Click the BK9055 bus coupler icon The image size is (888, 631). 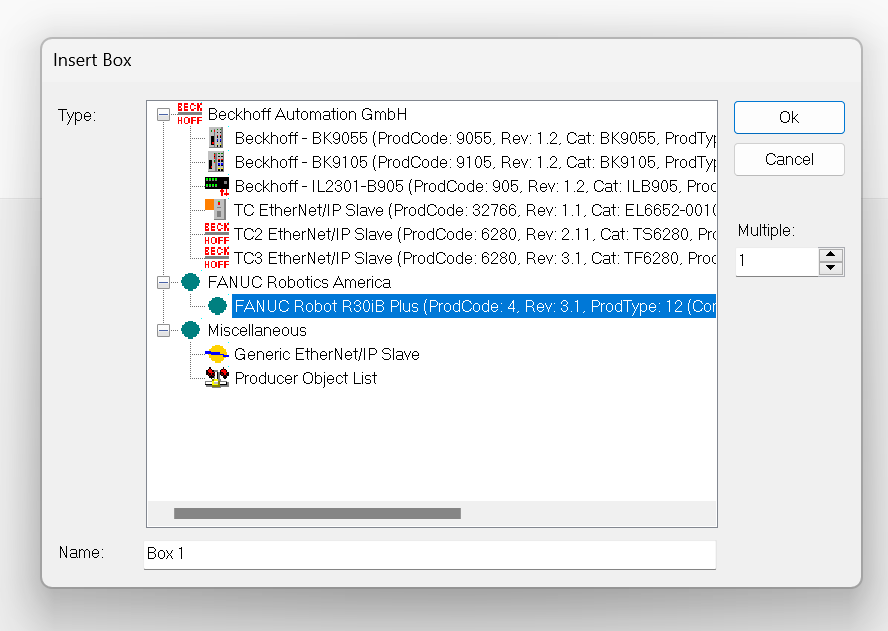coord(216,138)
